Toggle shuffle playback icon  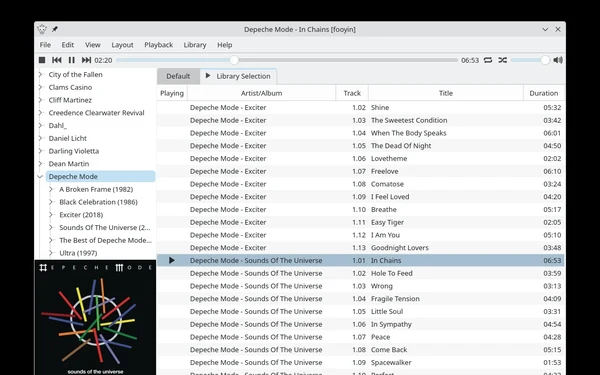[x=503, y=60]
